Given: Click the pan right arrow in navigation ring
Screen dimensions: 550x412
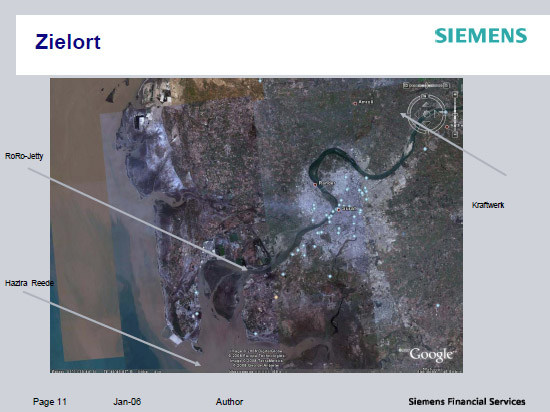Looking at the screenshot, I should (436, 114).
